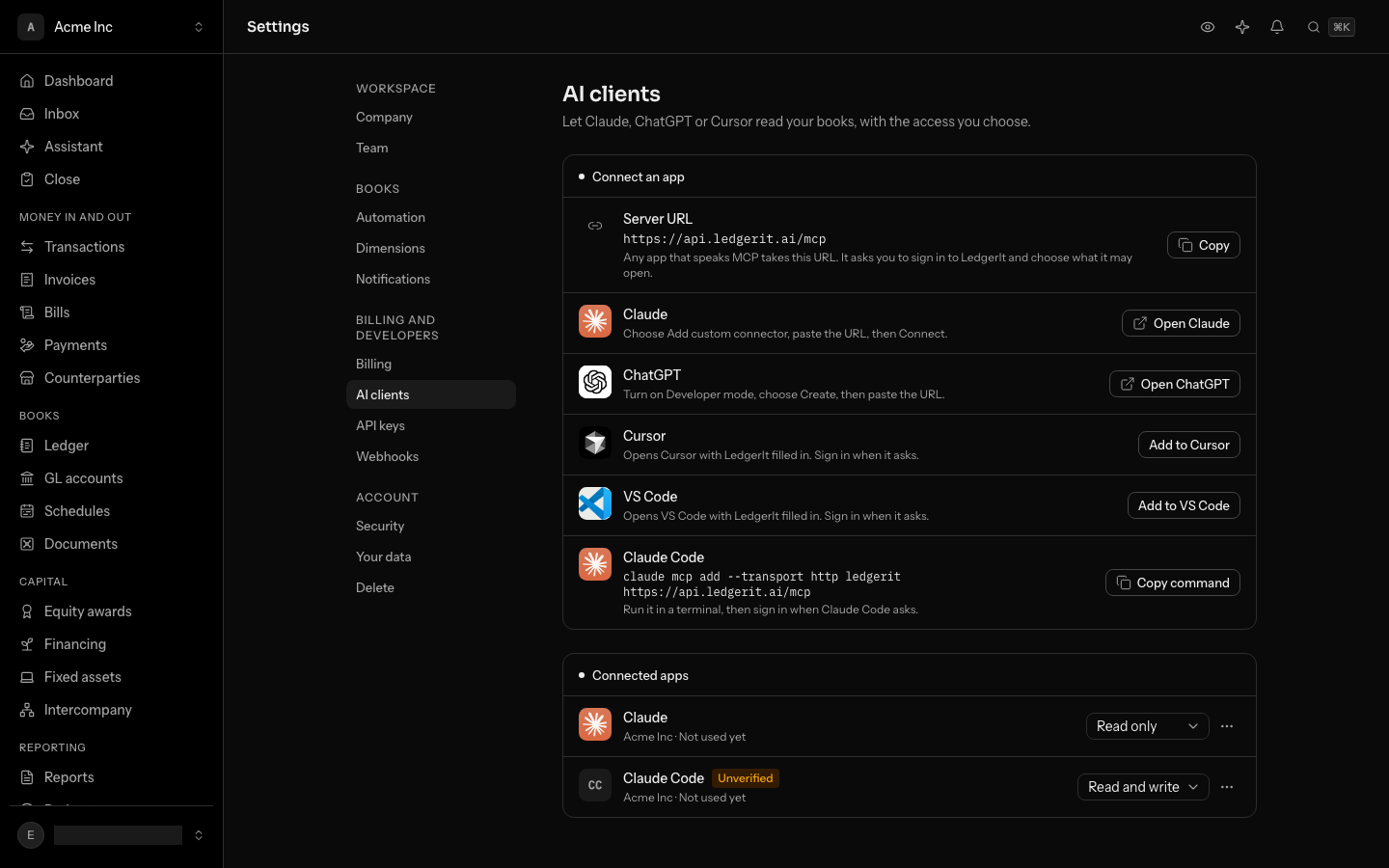Click the Claude logo in Connect an app
Viewport: 1389px width, 868px height.
pos(595,321)
